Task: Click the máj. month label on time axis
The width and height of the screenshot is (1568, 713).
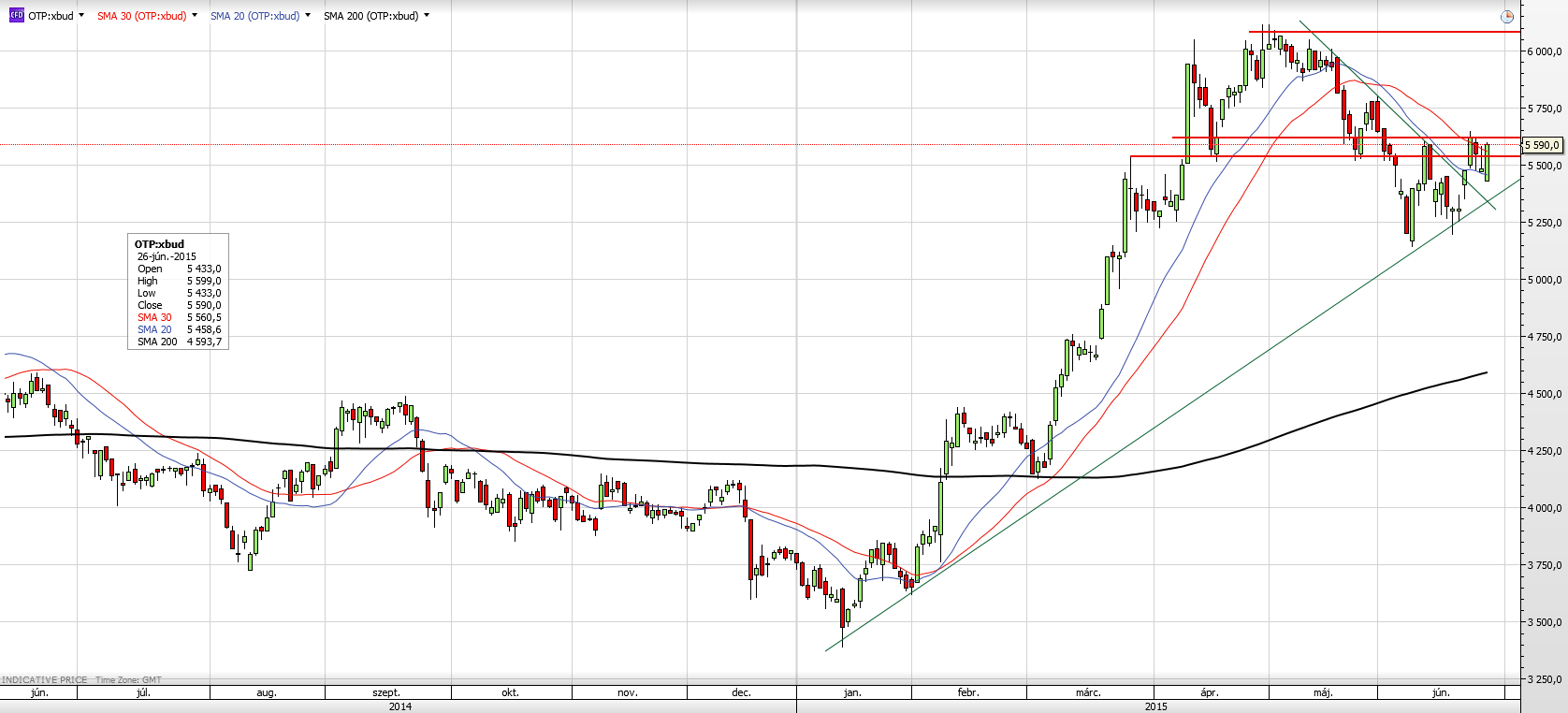Action: [1323, 692]
